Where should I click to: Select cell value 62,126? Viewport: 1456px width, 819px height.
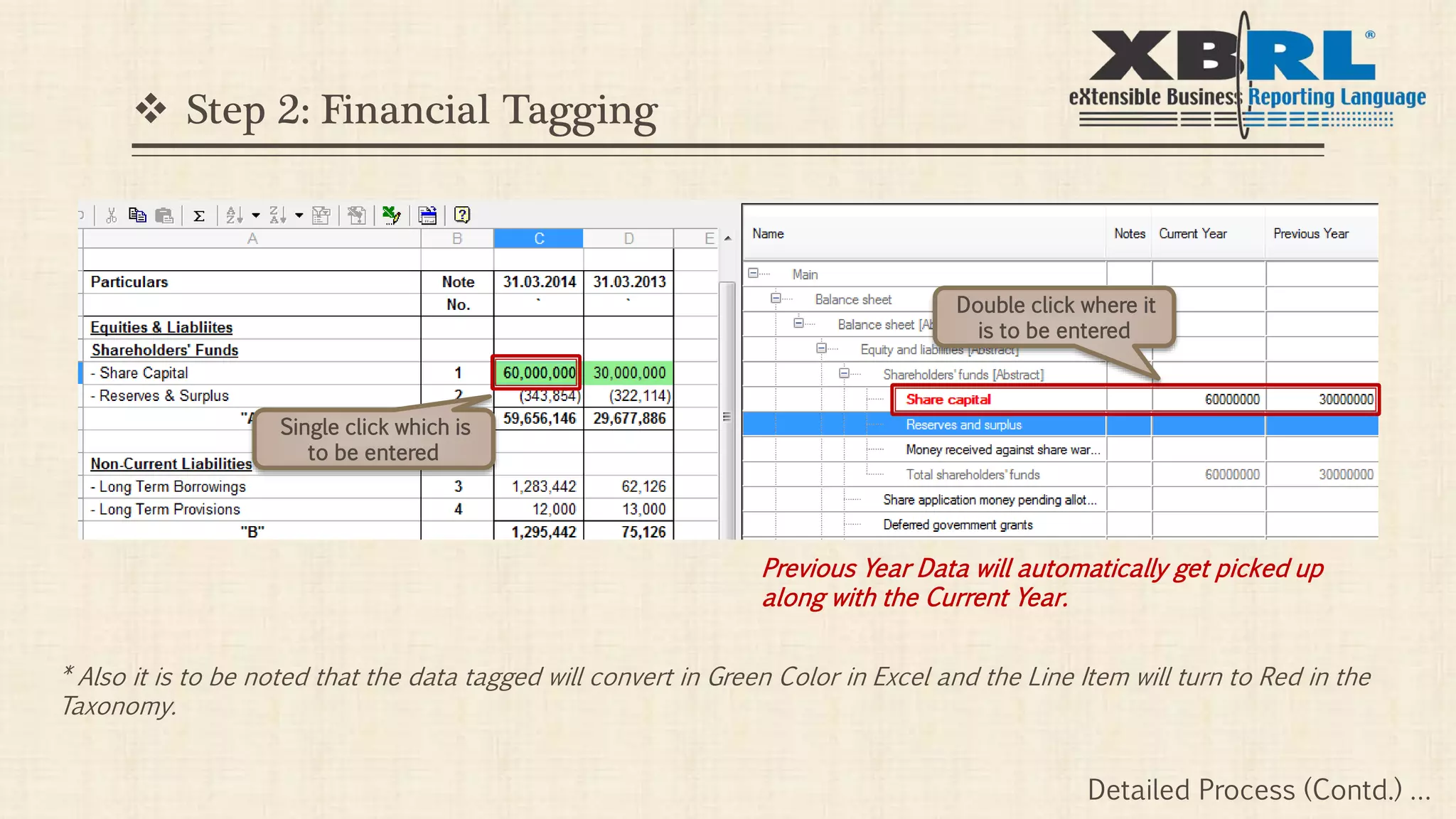pyautogui.click(x=629, y=486)
